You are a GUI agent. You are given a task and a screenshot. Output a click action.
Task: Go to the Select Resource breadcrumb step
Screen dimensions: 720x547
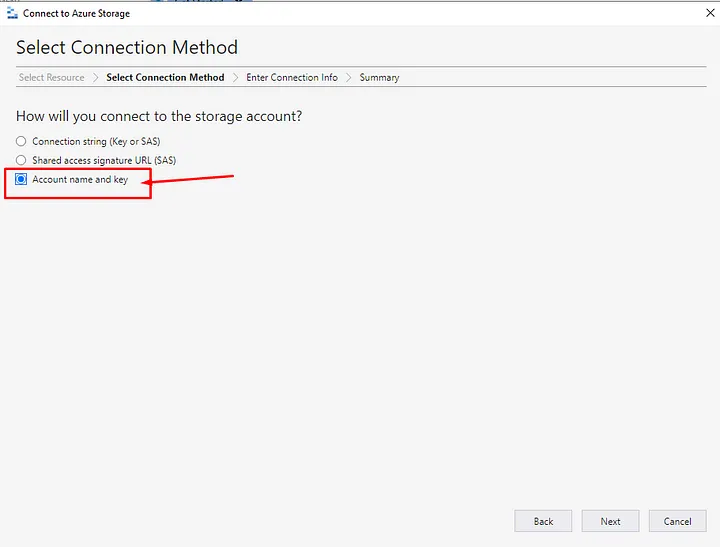(51, 78)
